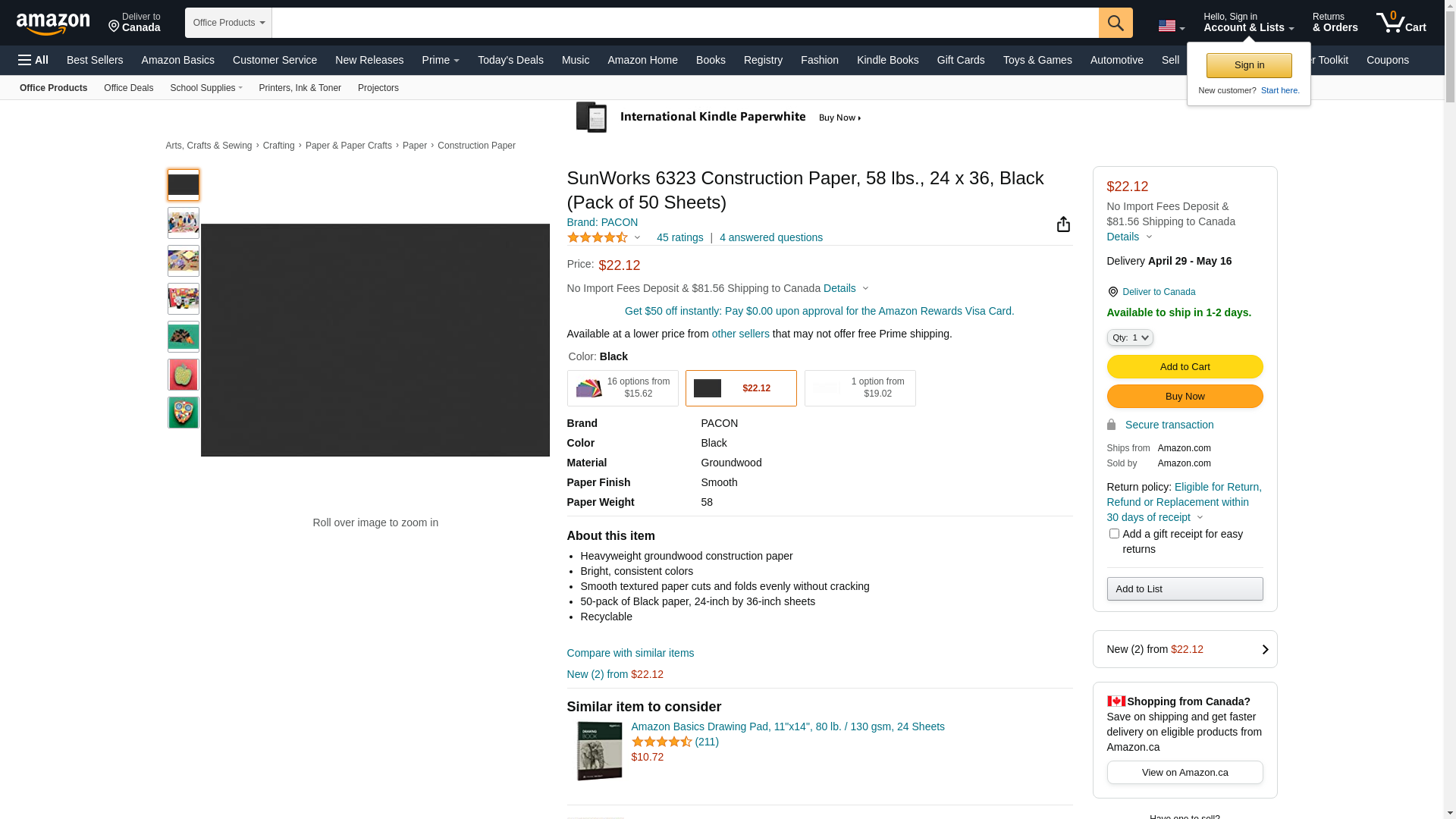This screenshot has height=819, width=1456.
Task: Click the magnifying glass search button
Action: (1115, 23)
